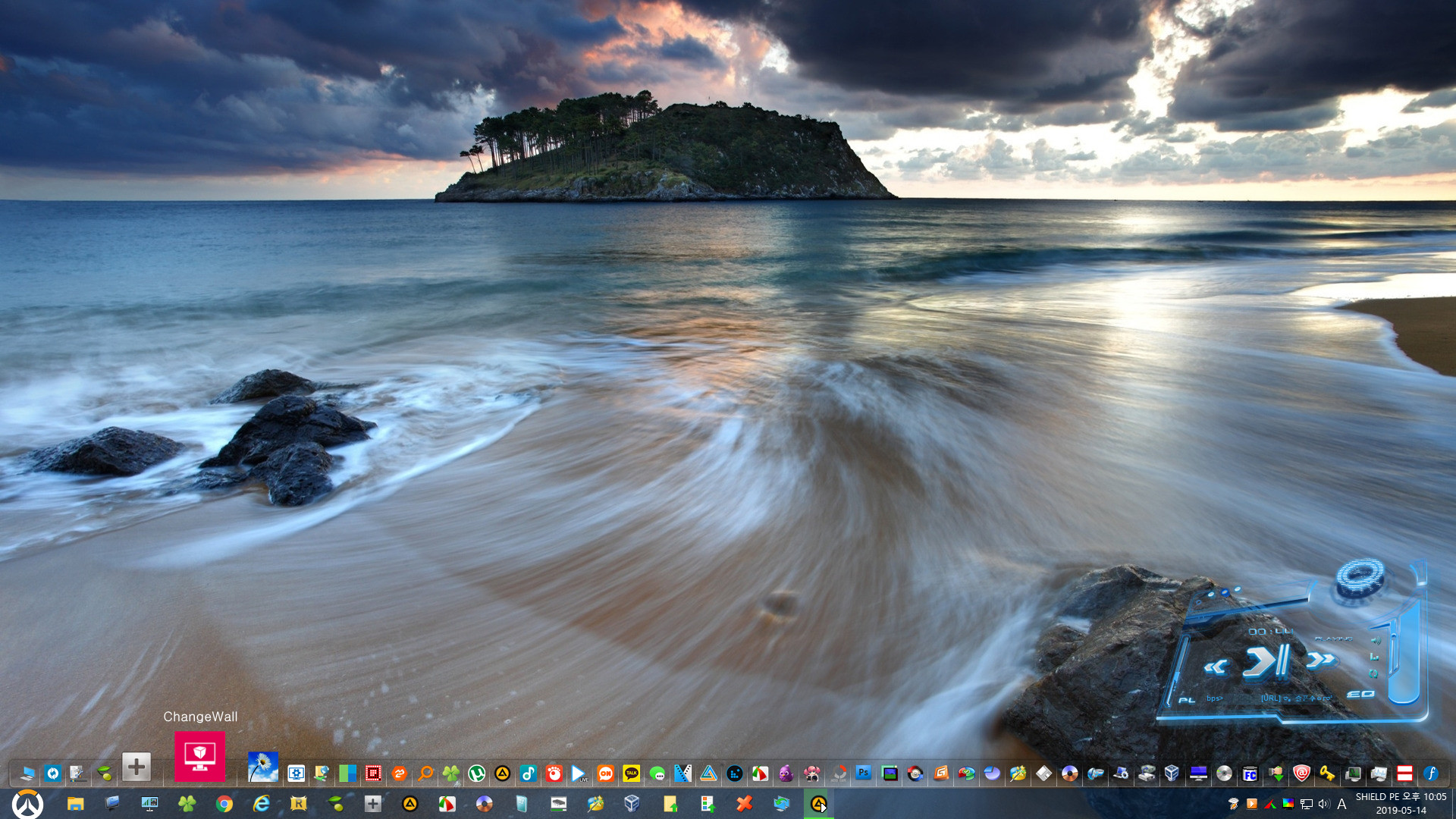1456x819 pixels.
Task: Skip to previous track in player widget
Action: (1216, 667)
